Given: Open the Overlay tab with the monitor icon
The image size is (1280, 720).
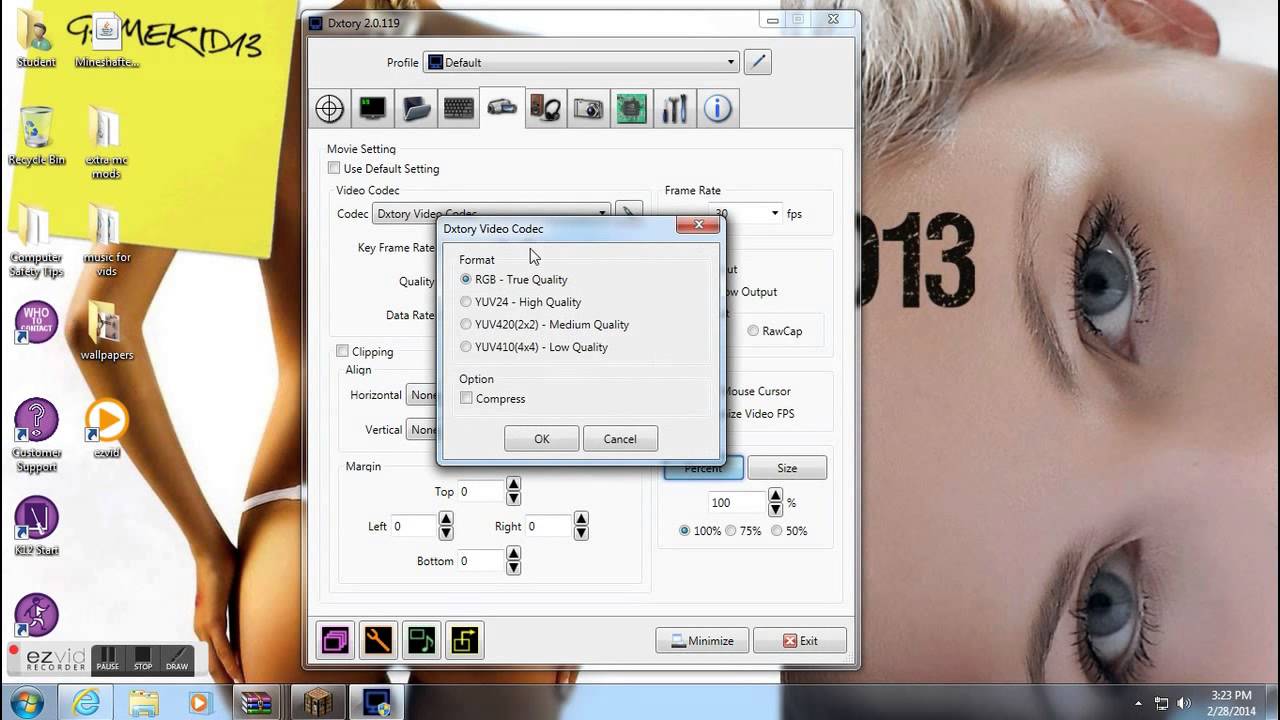Looking at the screenshot, I should click(373, 108).
